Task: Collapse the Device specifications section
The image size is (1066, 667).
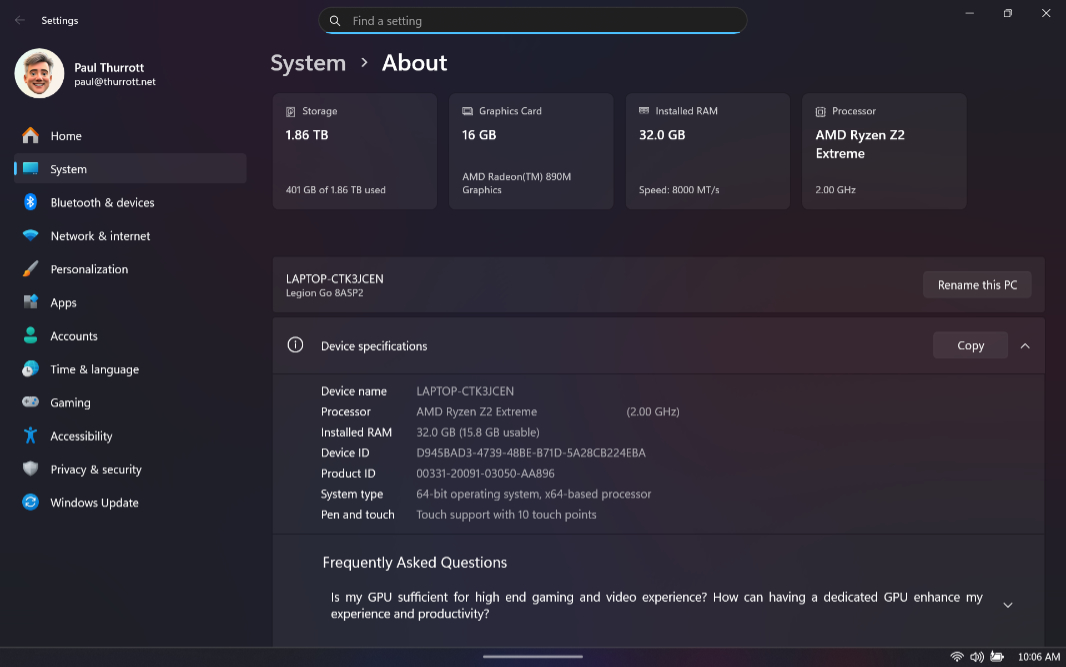Action: (x=1025, y=346)
